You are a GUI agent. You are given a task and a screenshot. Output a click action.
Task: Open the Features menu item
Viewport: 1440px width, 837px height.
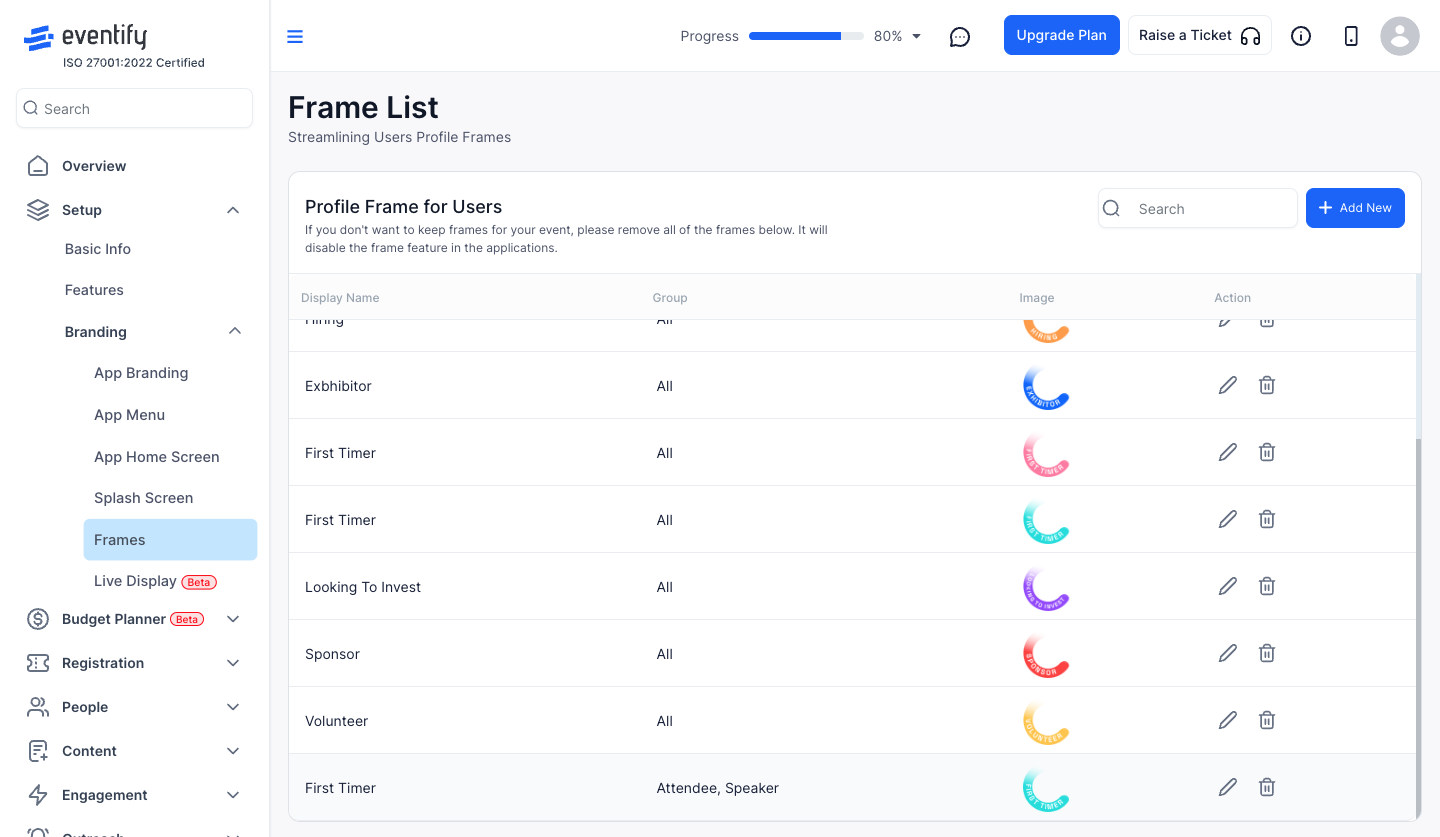94,290
